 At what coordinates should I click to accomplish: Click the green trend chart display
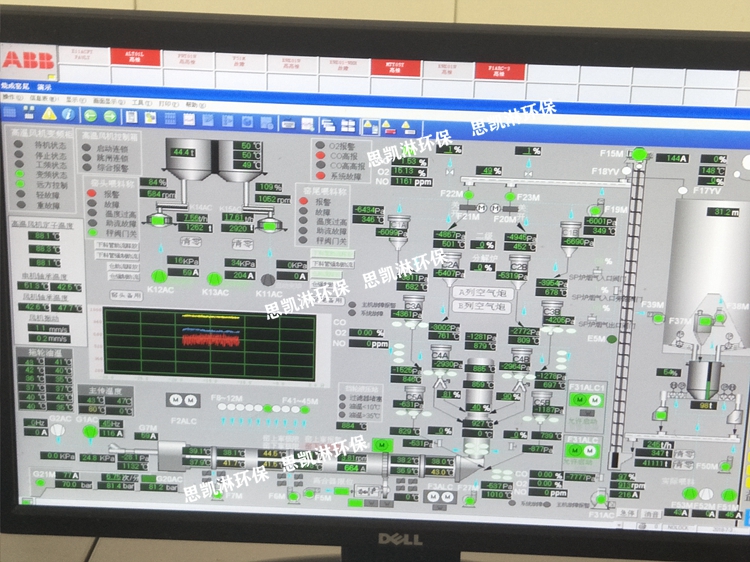[210, 346]
